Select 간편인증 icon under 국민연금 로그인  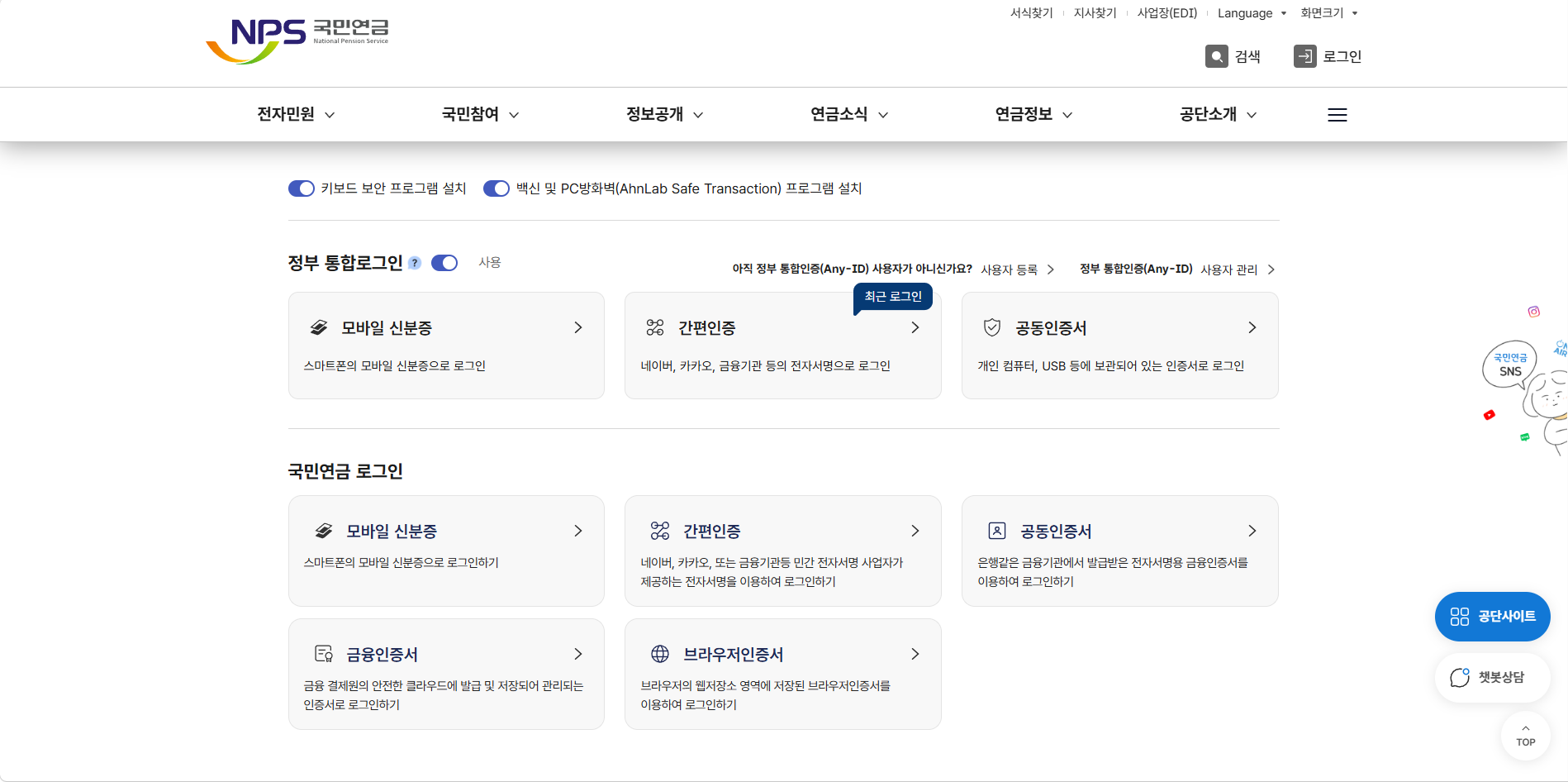(660, 531)
